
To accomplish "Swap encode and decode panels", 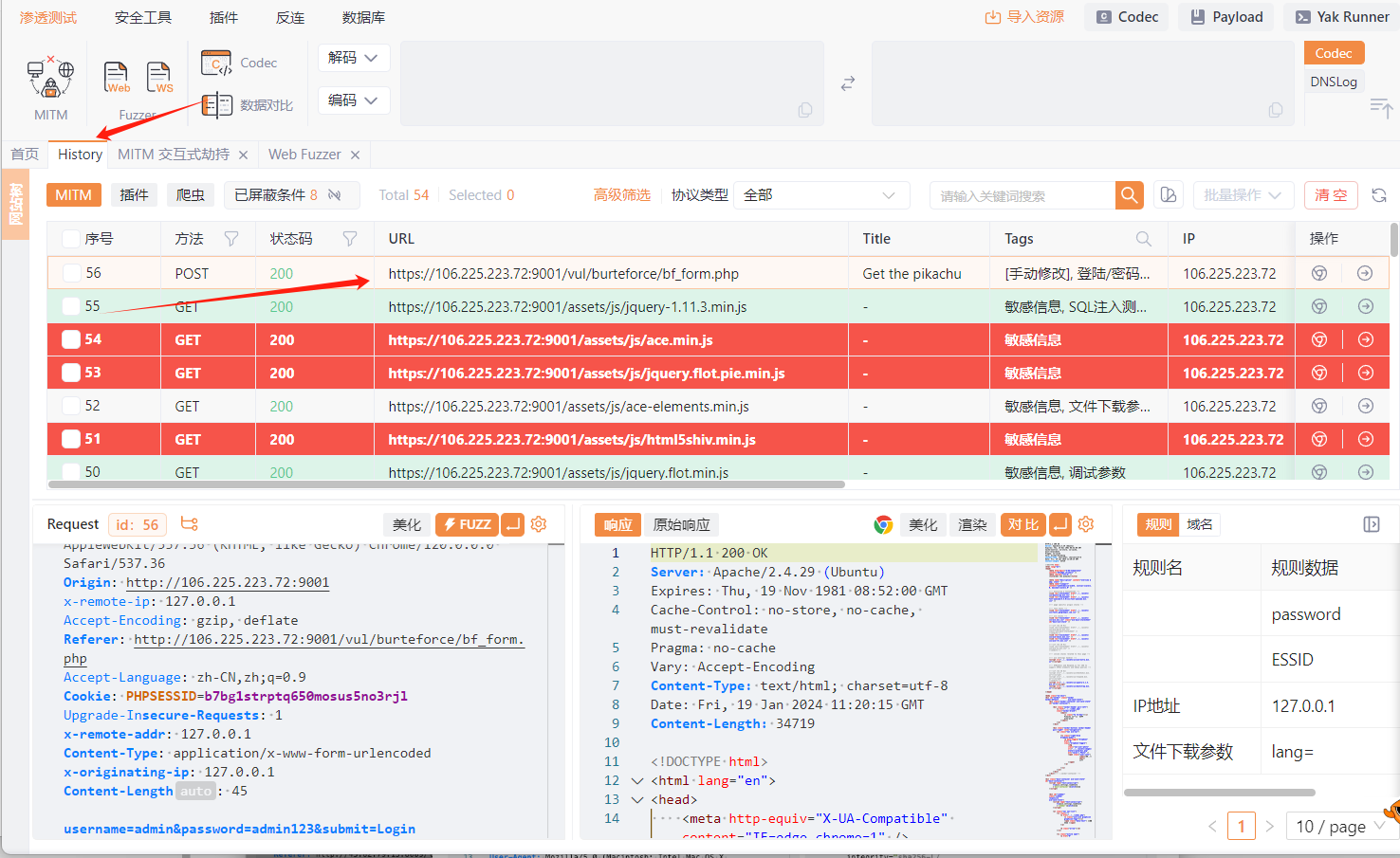I will (848, 83).
